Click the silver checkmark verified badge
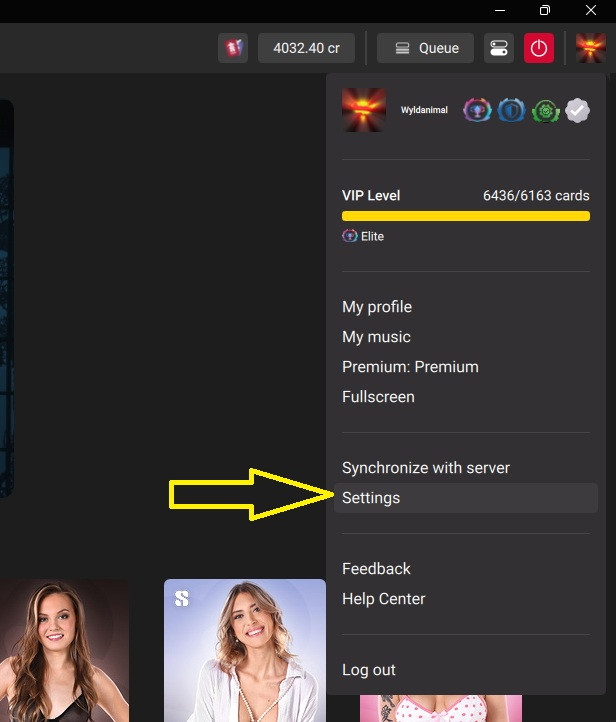Viewport: 616px width, 722px height. coord(577,110)
